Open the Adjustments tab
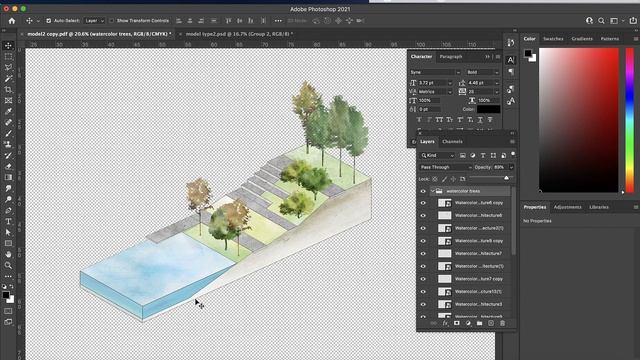The width and height of the screenshot is (640, 360). tap(567, 207)
